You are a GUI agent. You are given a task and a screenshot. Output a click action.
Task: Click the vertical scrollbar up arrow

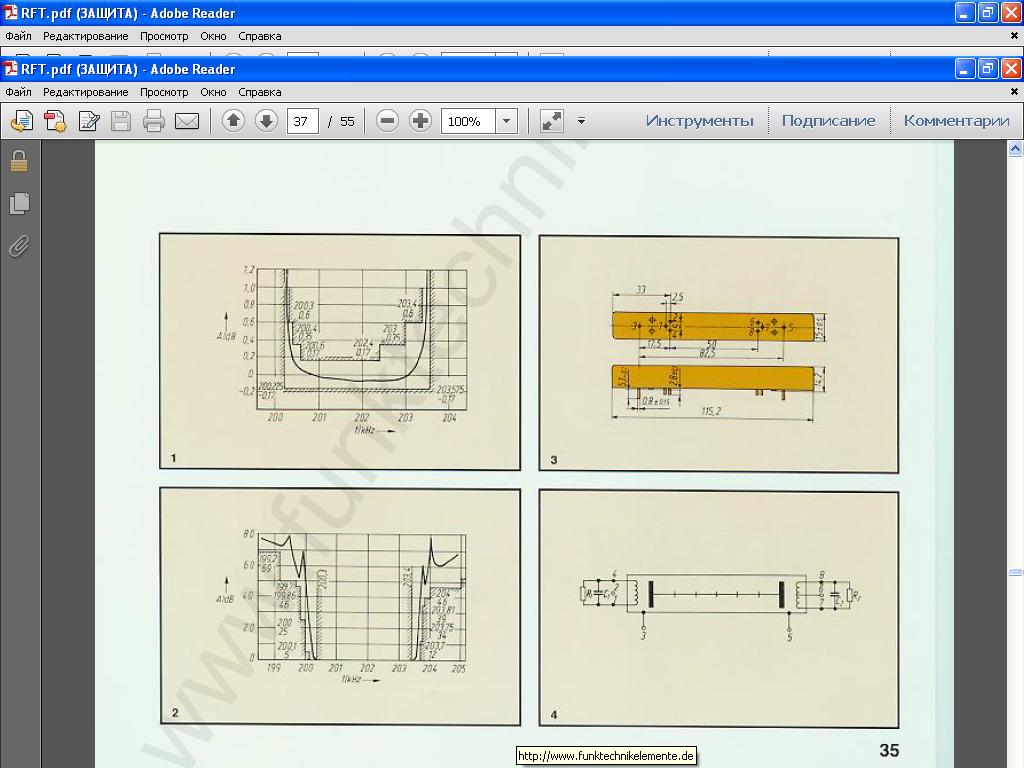[x=1015, y=149]
